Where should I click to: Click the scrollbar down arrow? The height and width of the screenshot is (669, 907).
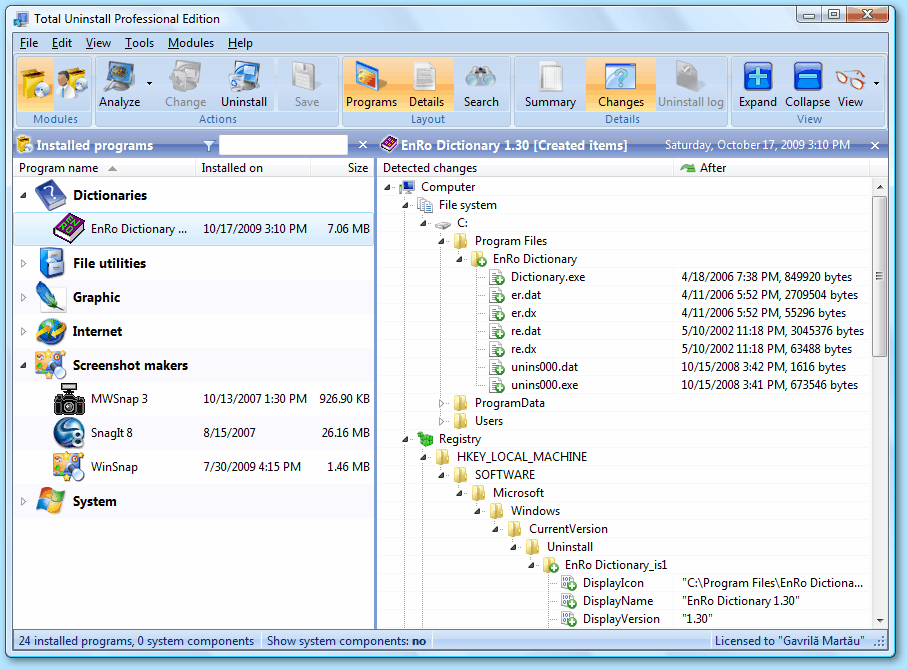[880, 621]
